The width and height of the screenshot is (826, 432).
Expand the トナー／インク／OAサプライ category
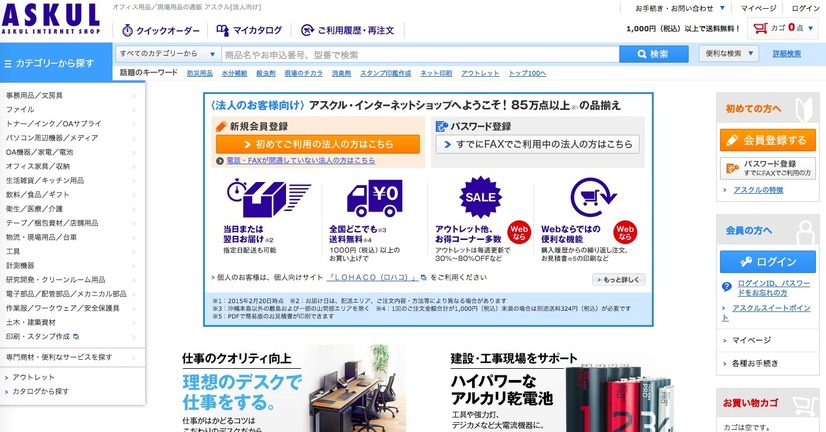tap(134, 124)
